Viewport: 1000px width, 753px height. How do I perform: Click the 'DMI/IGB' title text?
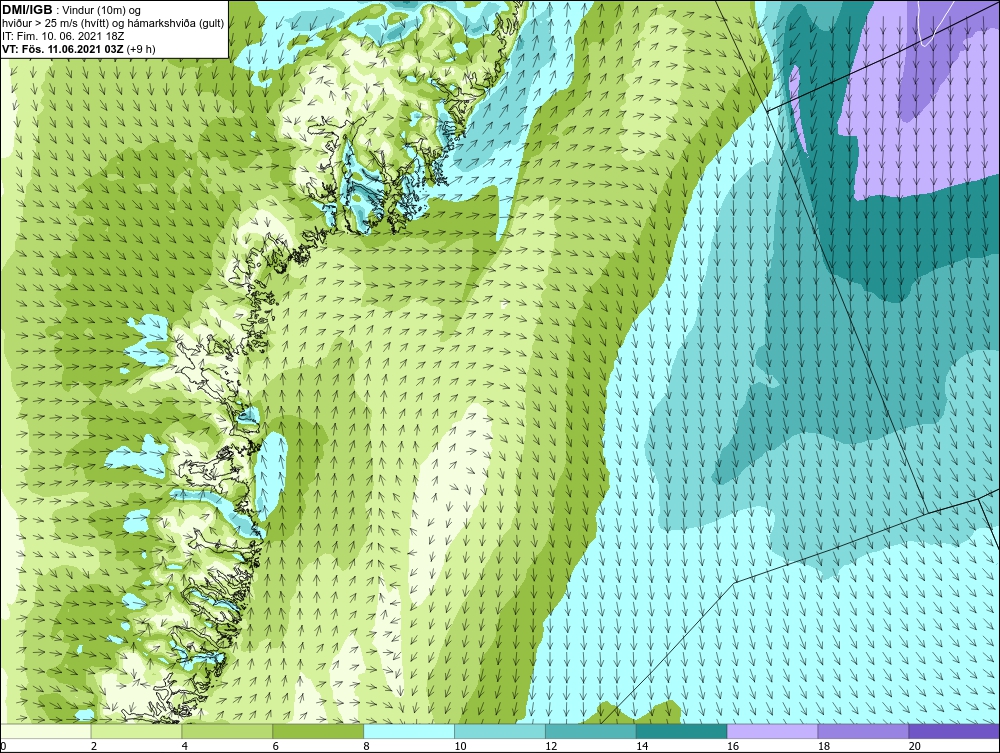pos(27,10)
